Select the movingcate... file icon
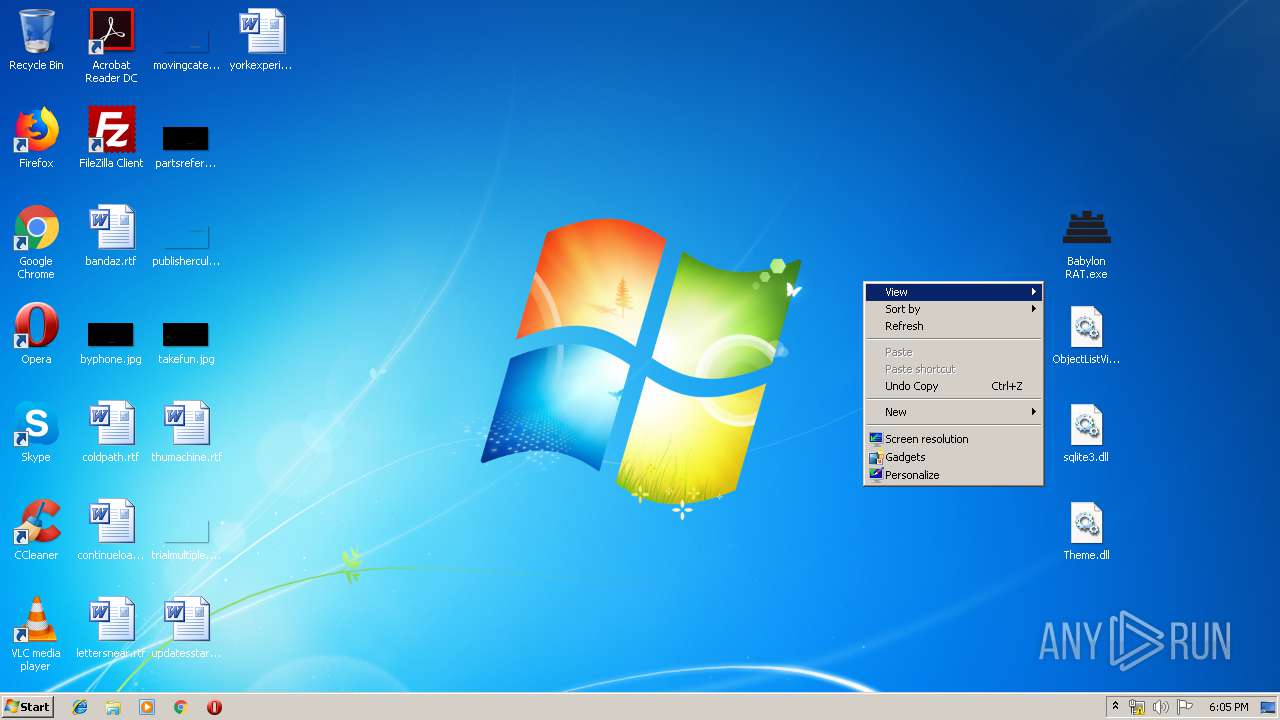The image size is (1280, 720). [186, 48]
